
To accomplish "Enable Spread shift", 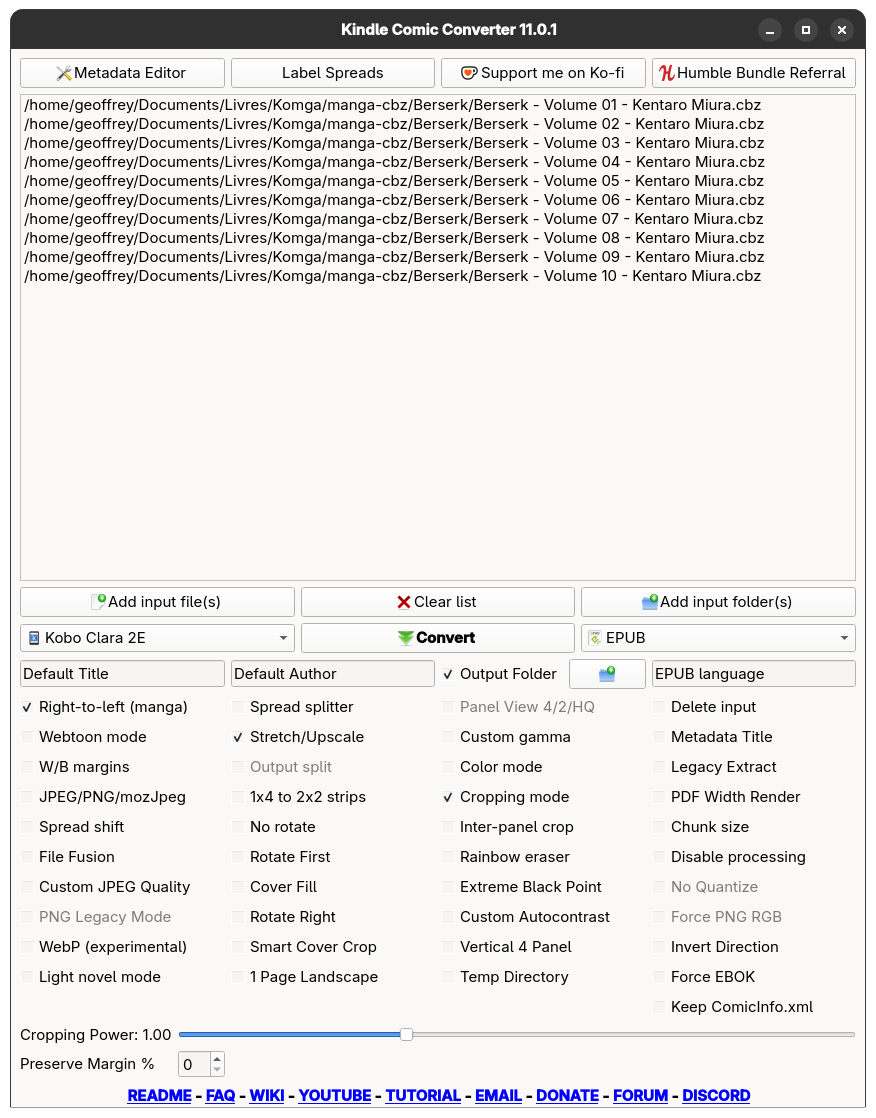I will pyautogui.click(x=27, y=826).
